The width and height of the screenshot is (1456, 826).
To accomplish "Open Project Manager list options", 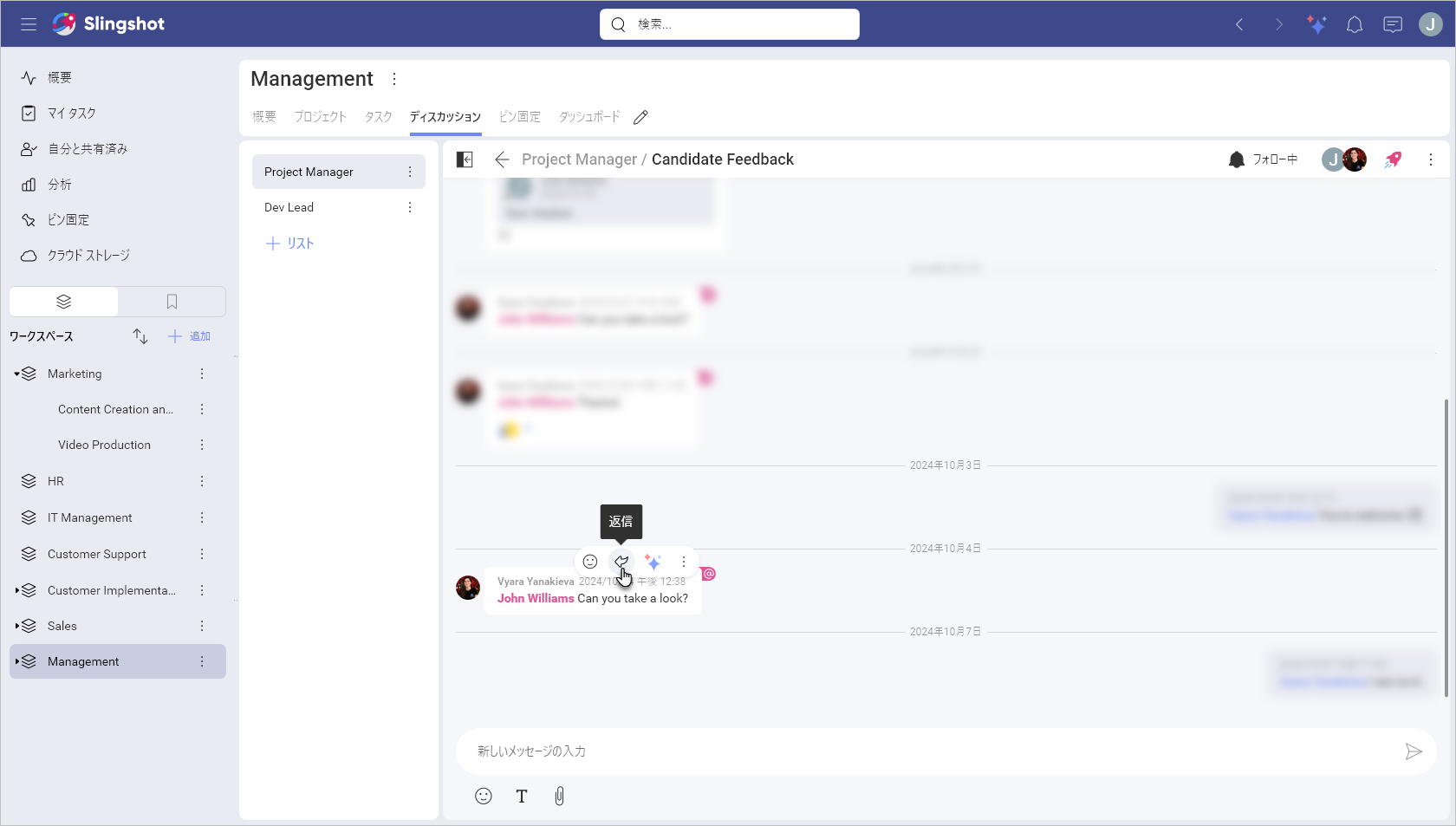I will pyautogui.click(x=410, y=172).
